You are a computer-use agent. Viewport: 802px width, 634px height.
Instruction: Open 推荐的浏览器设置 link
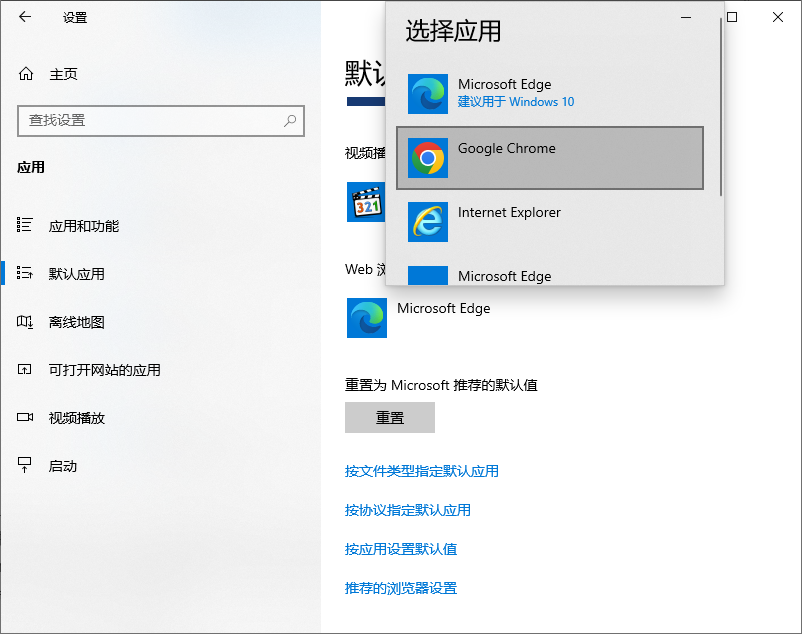tap(400, 588)
